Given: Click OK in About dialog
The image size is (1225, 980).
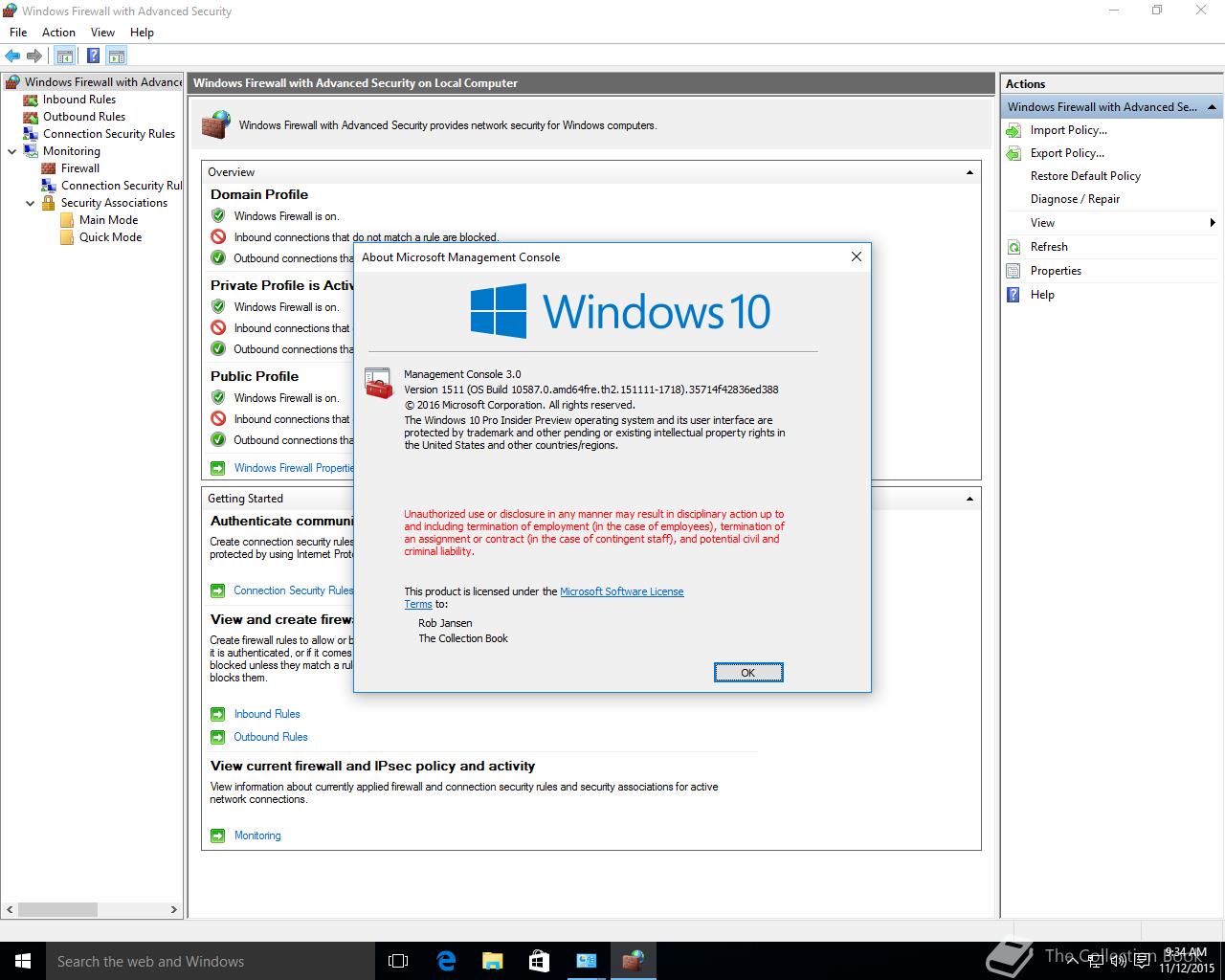Looking at the screenshot, I should click(x=748, y=673).
